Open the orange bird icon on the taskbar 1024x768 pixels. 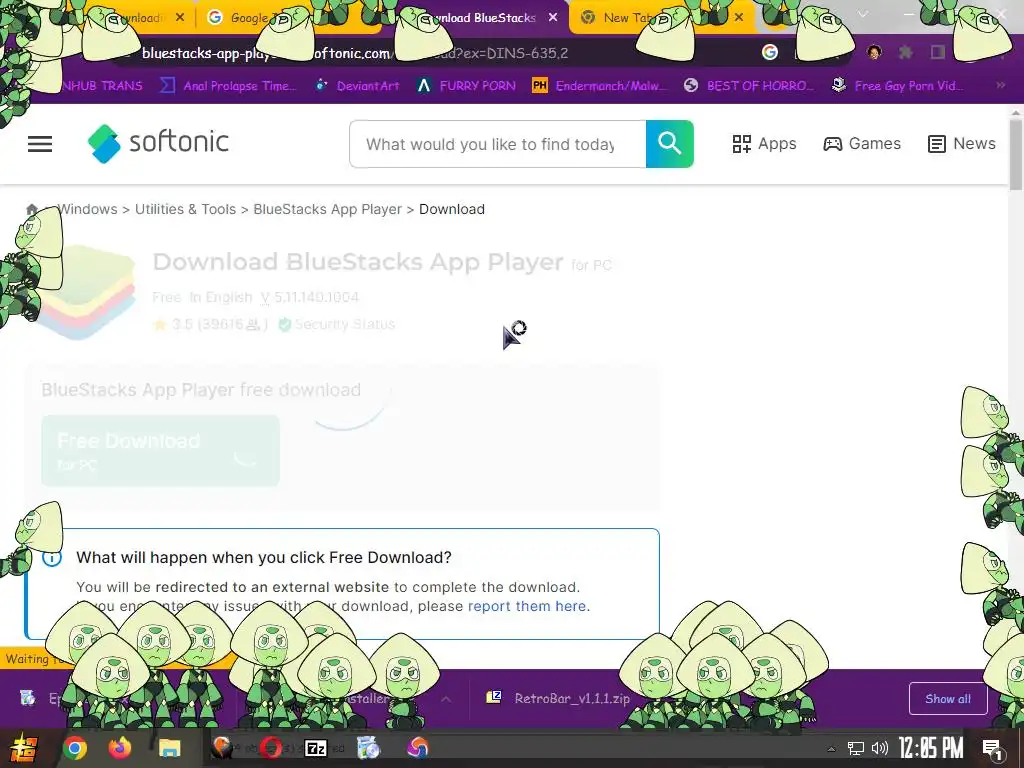(x=222, y=748)
